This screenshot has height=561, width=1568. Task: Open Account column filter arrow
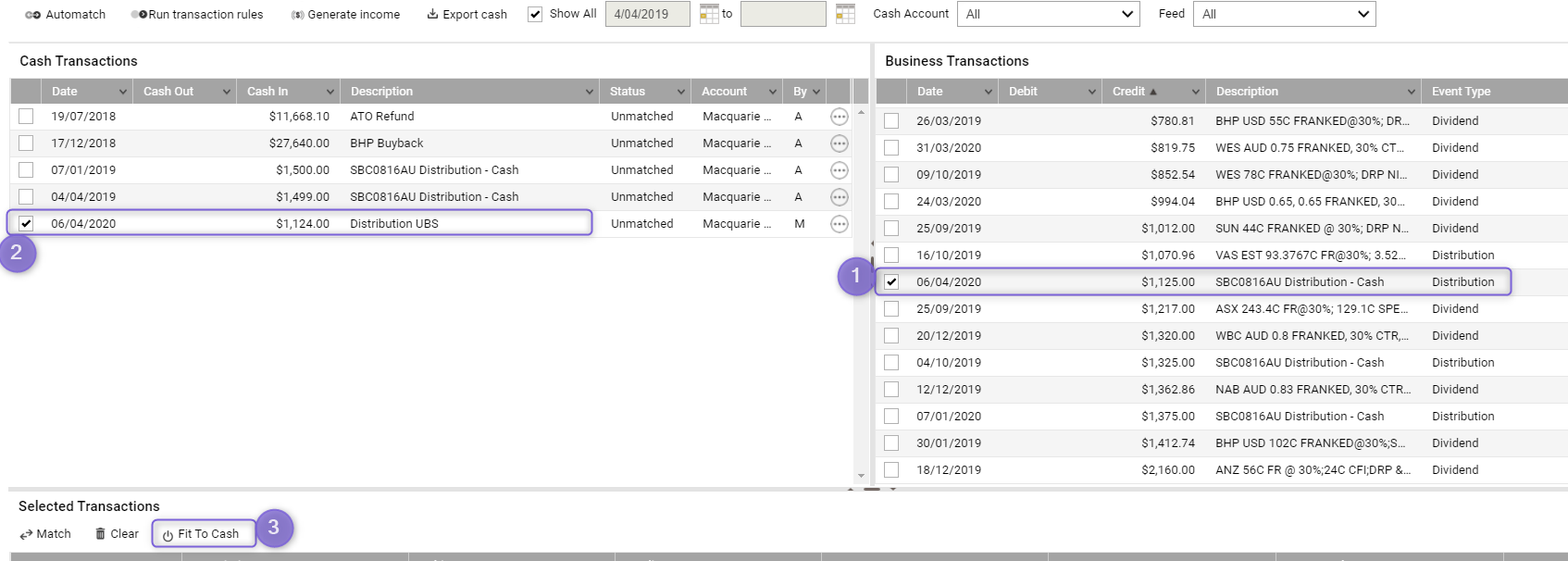click(773, 92)
